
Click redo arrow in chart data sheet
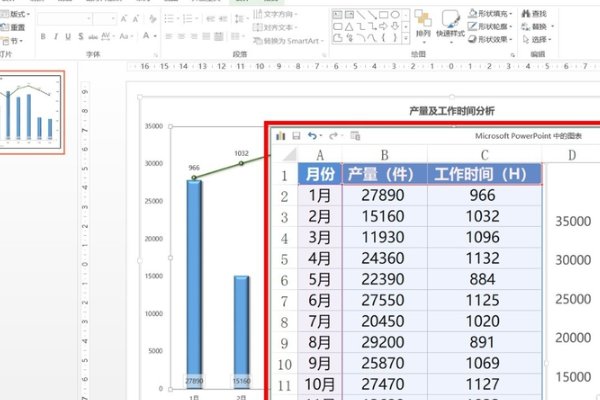pyautogui.click(x=334, y=136)
